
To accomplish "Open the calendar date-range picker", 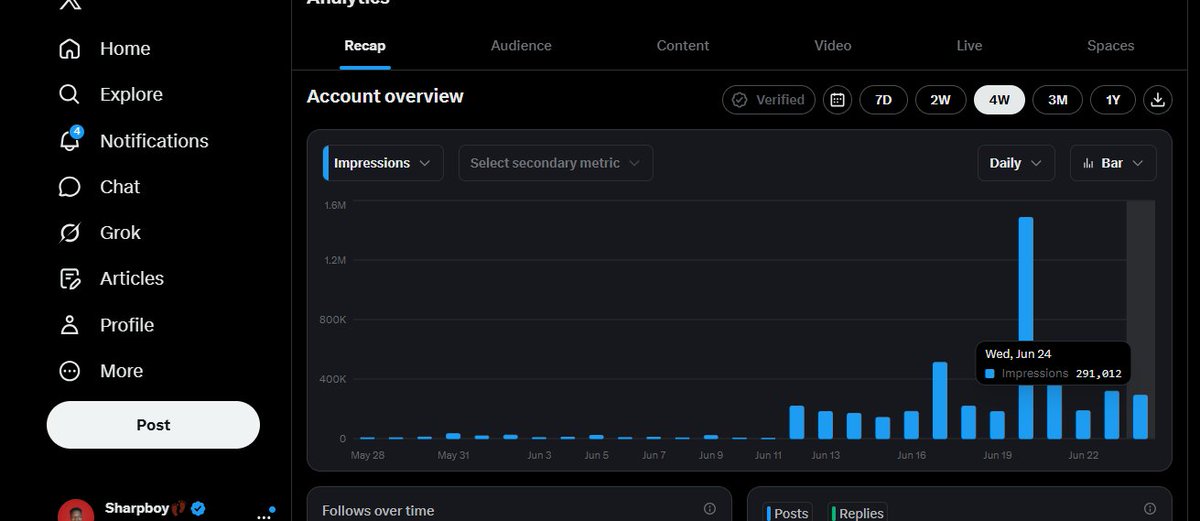I will pos(838,100).
